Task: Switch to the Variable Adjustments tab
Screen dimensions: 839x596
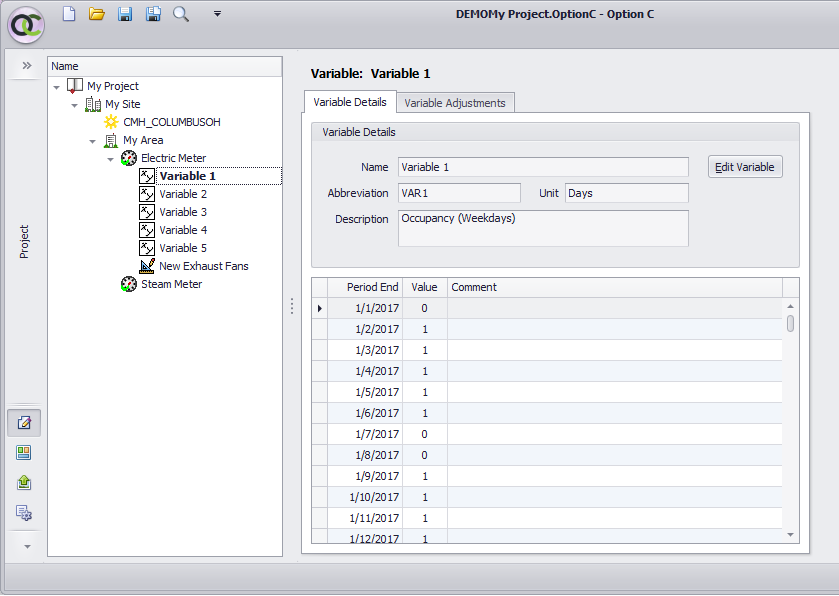Action: 455,103
